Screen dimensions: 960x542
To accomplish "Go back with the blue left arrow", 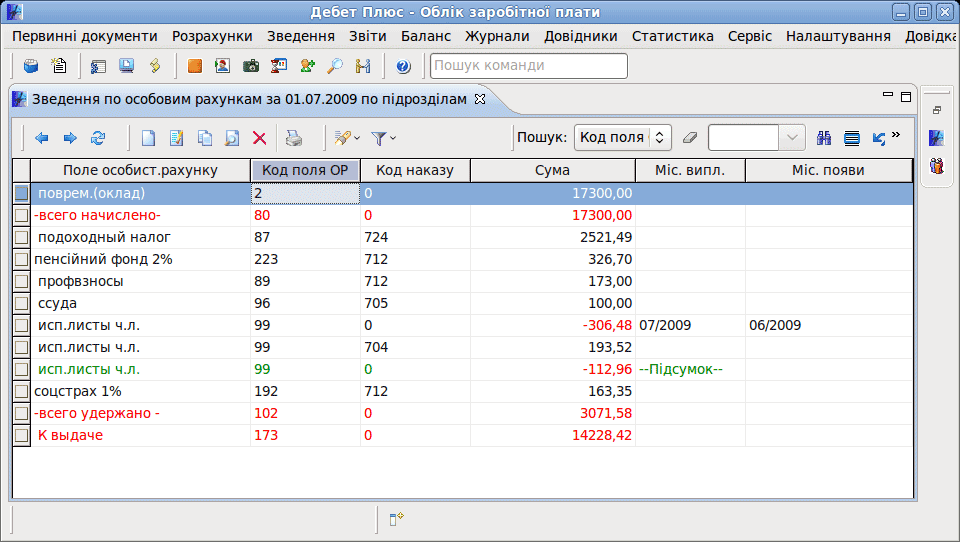I will [x=42, y=138].
